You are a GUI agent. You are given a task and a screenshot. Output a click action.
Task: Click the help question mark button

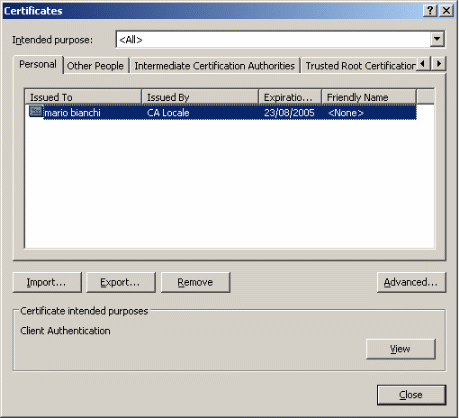(430, 11)
